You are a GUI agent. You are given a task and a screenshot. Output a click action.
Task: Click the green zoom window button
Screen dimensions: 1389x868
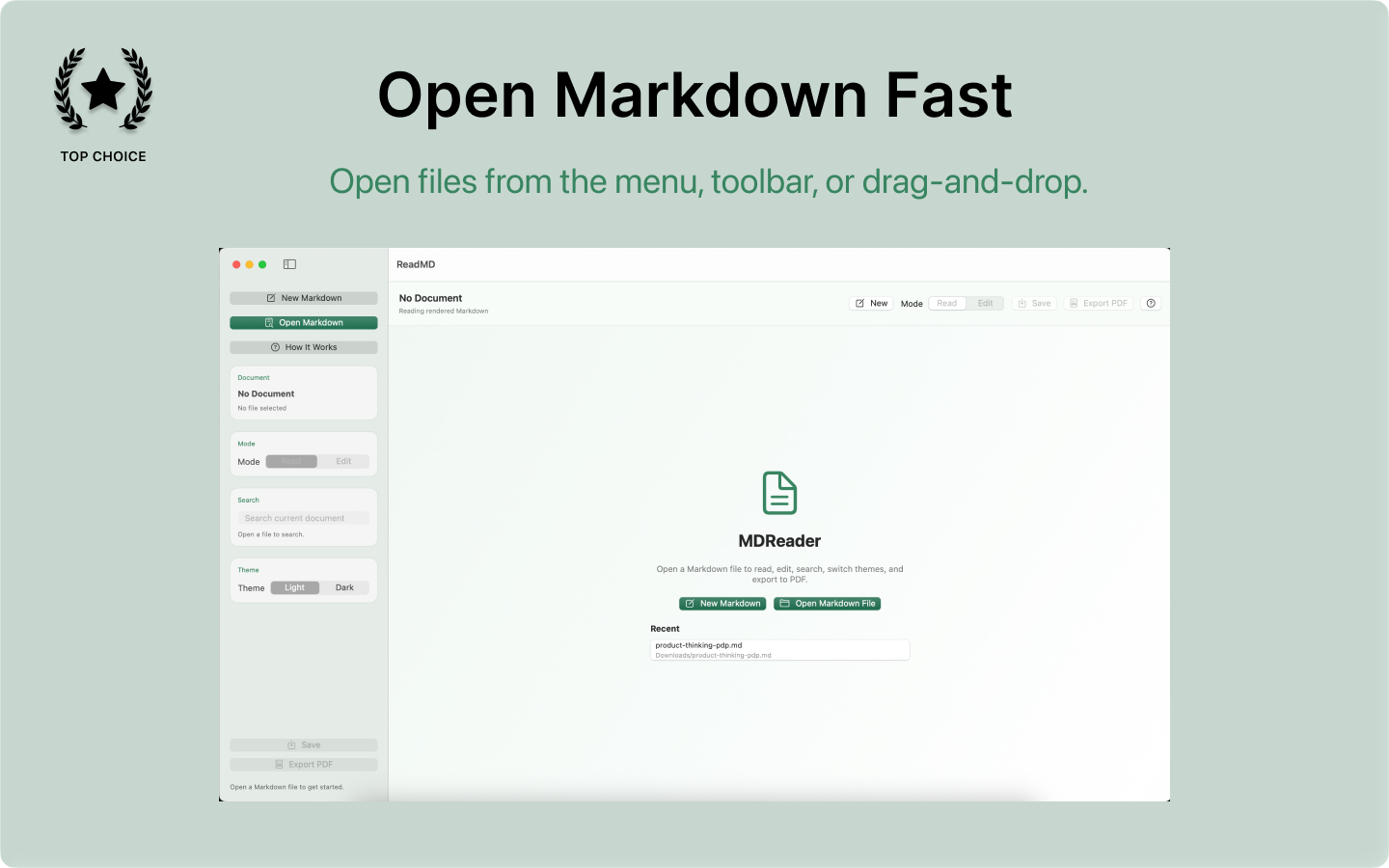(262, 264)
